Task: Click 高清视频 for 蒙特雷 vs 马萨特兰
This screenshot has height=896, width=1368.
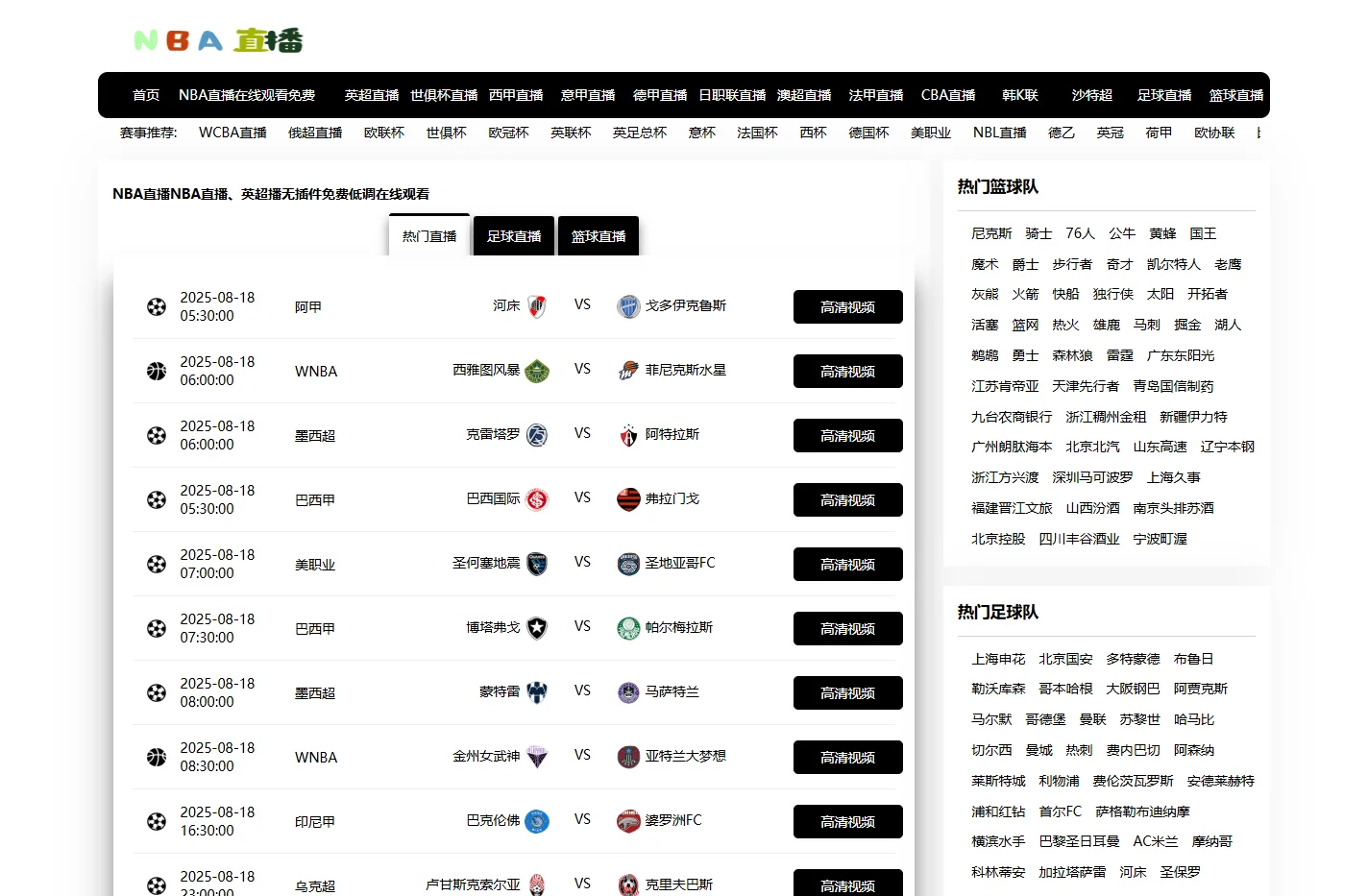Action: click(x=848, y=692)
